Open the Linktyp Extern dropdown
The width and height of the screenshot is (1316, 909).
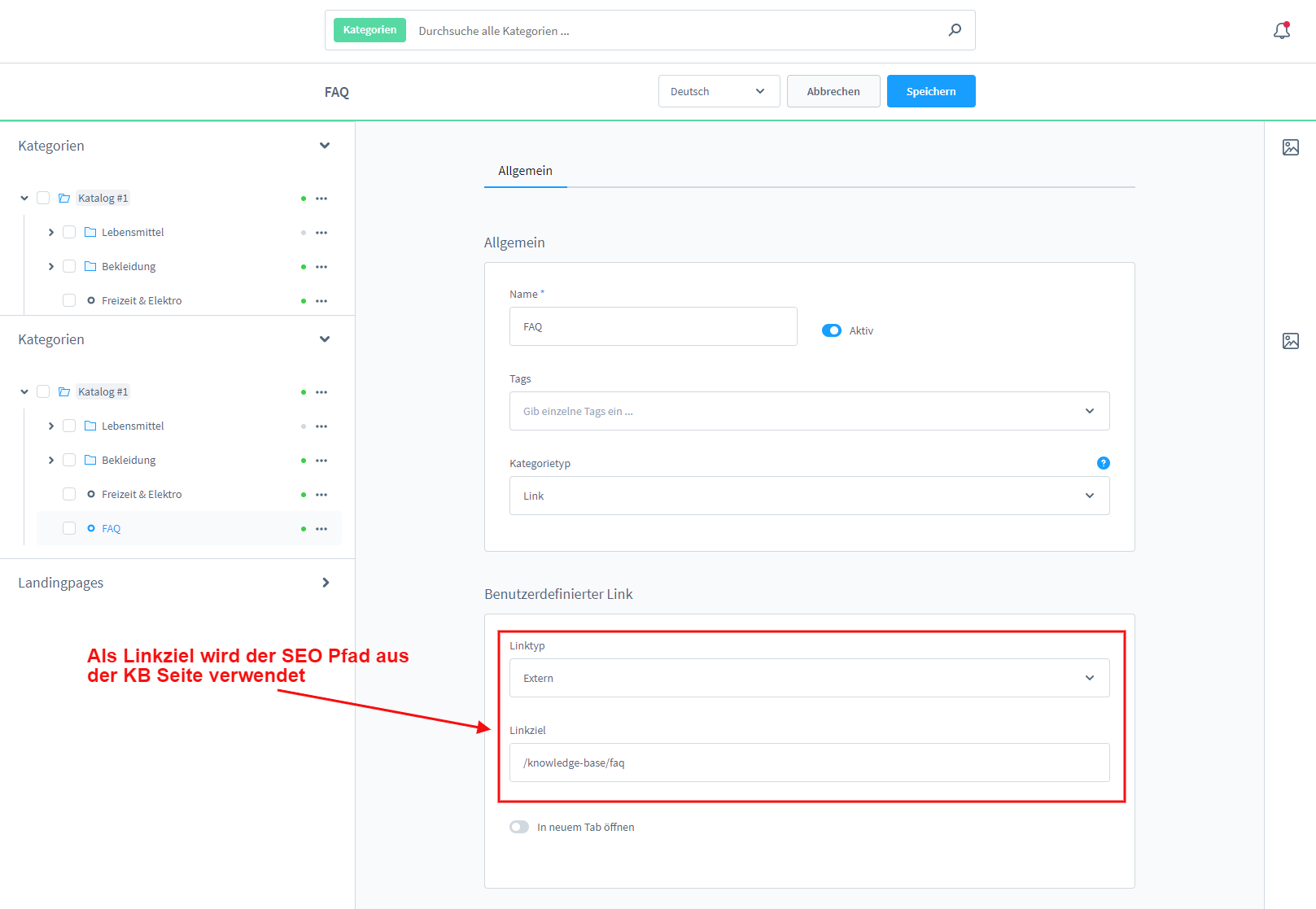pos(810,678)
